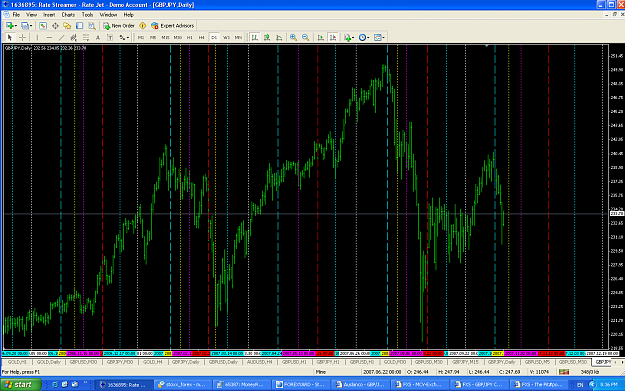Toggle the M30 timeframe button
This screenshot has height=391, width=625.
click(x=177, y=37)
